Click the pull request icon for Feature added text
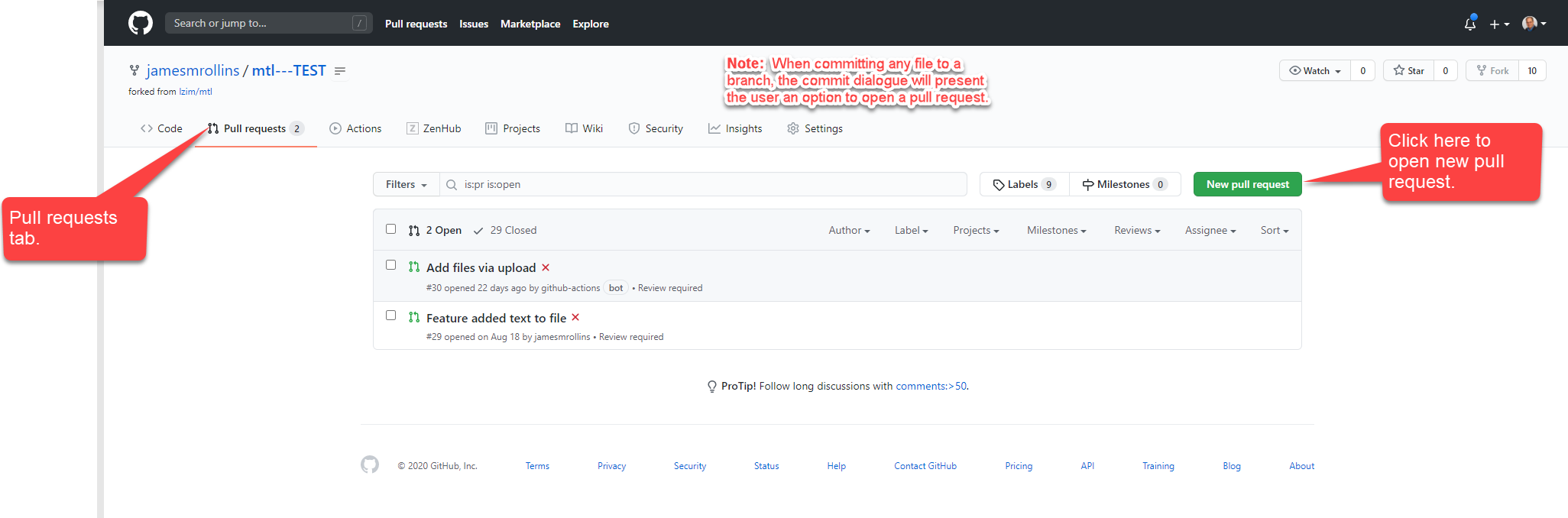Viewport: 1568px width, 518px height. point(414,317)
